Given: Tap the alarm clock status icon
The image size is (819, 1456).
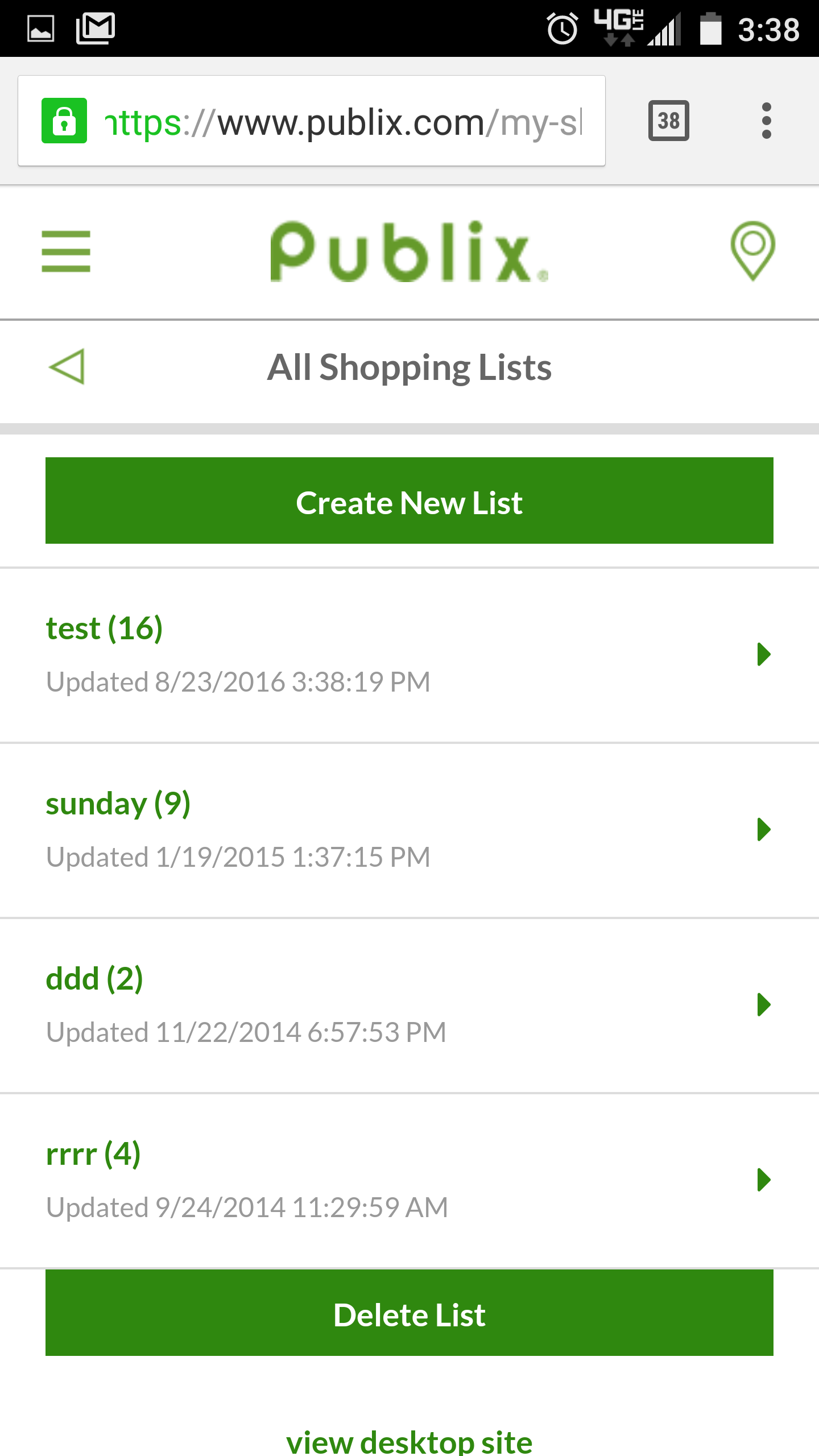Looking at the screenshot, I should coord(562,30).
